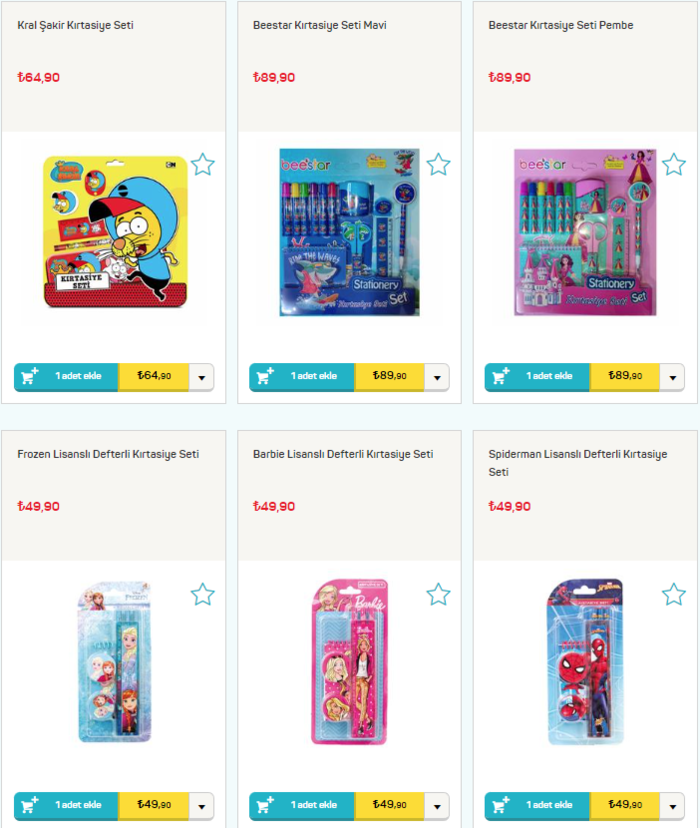700x828 pixels.
Task: Click cart icon for Kral Şakir set
Action: tap(30, 376)
